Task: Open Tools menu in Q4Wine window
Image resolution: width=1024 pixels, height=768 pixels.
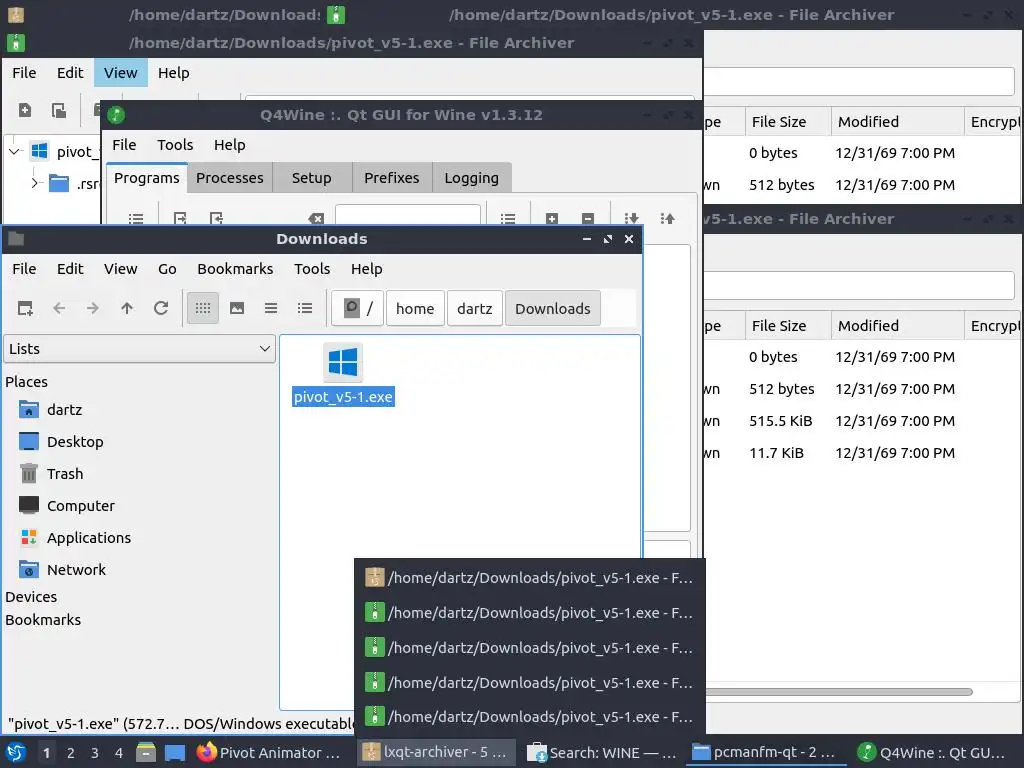Action: pyautogui.click(x=175, y=145)
